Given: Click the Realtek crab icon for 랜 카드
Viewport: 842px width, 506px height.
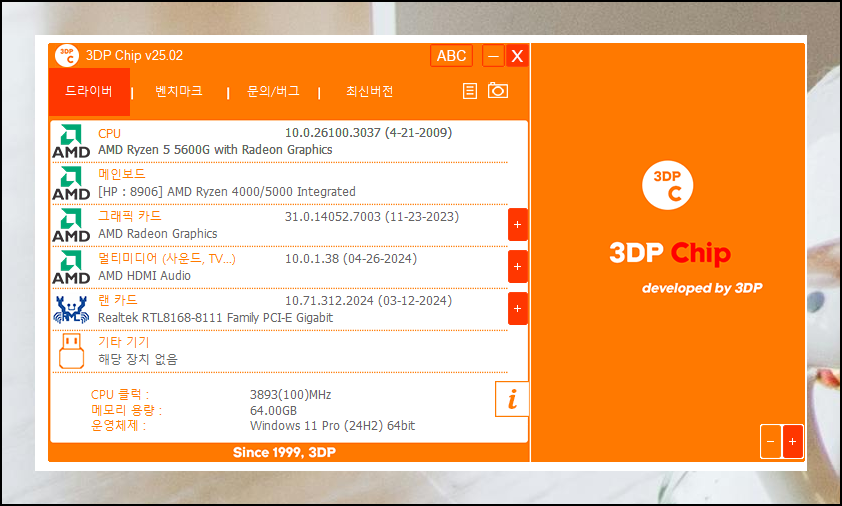Looking at the screenshot, I should (71, 309).
